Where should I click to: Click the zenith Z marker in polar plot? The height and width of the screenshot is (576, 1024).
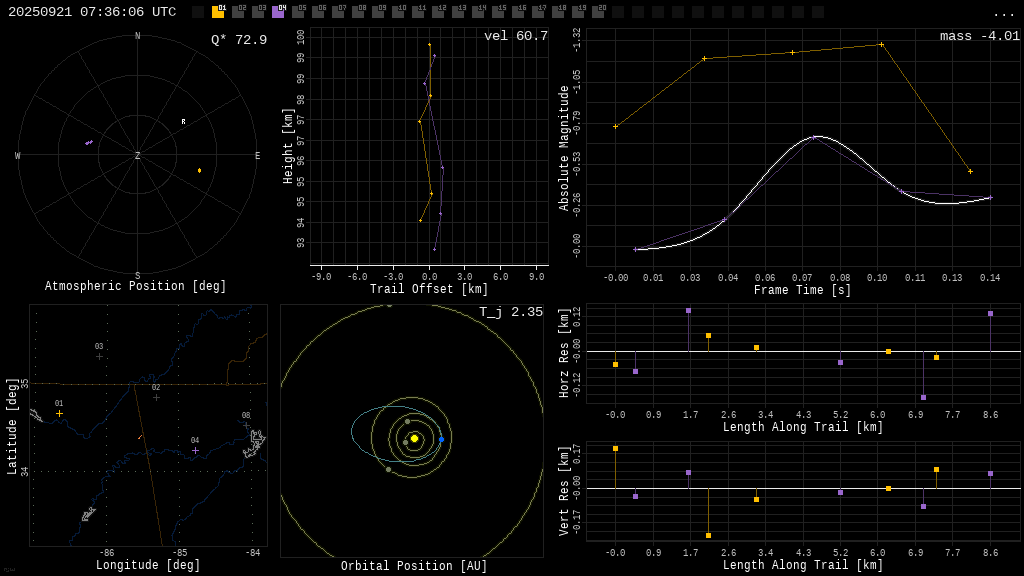(137, 156)
